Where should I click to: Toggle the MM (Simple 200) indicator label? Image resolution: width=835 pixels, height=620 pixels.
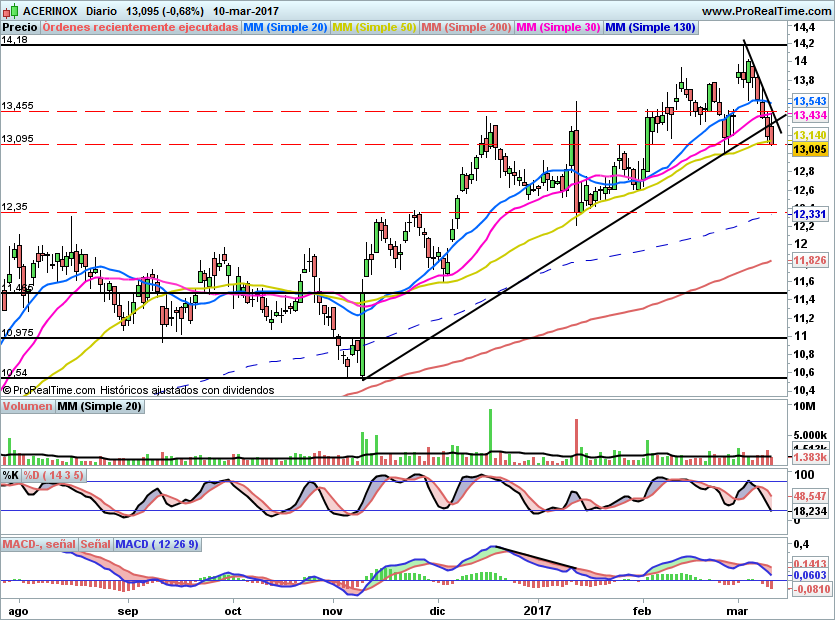(x=466, y=27)
